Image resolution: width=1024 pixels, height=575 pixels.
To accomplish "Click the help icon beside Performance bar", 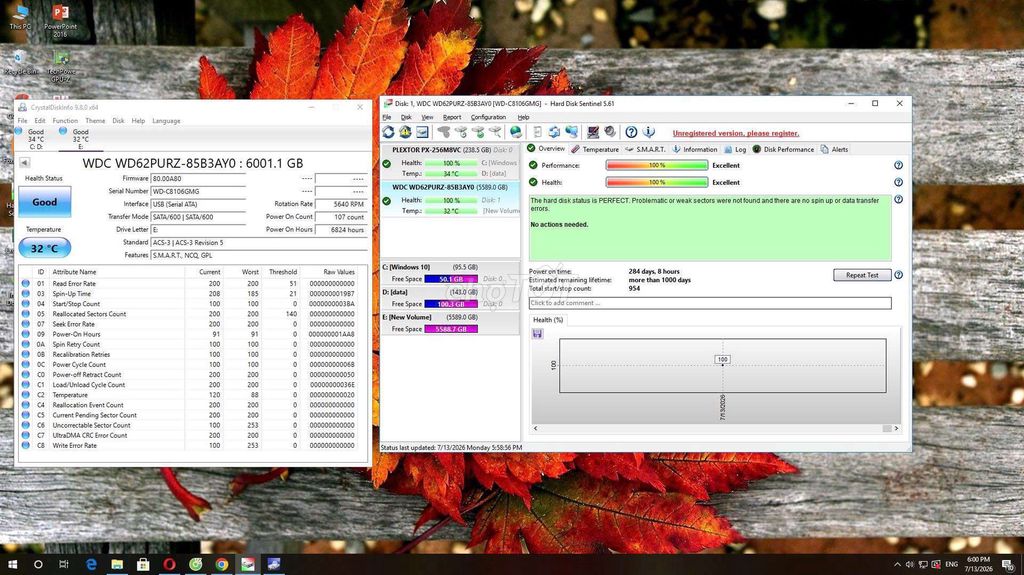I will [899, 165].
